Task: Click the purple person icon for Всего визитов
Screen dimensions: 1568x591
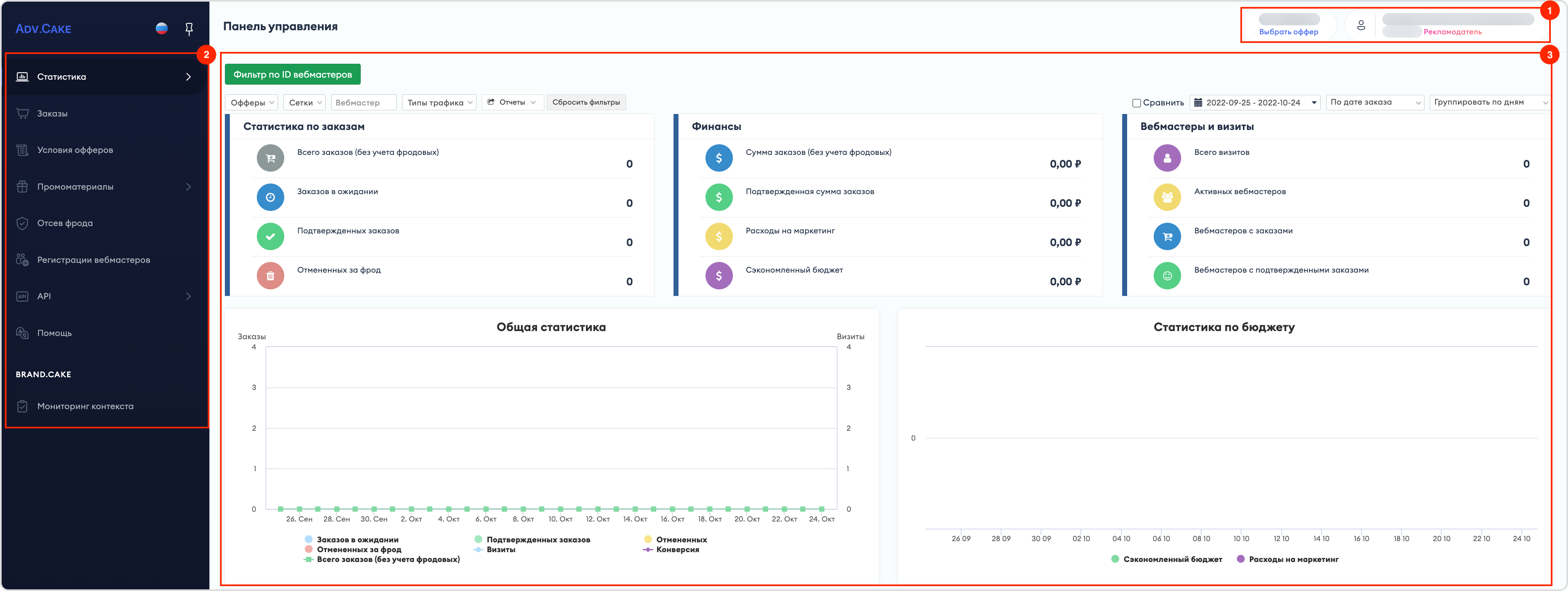Action: pos(1168,158)
